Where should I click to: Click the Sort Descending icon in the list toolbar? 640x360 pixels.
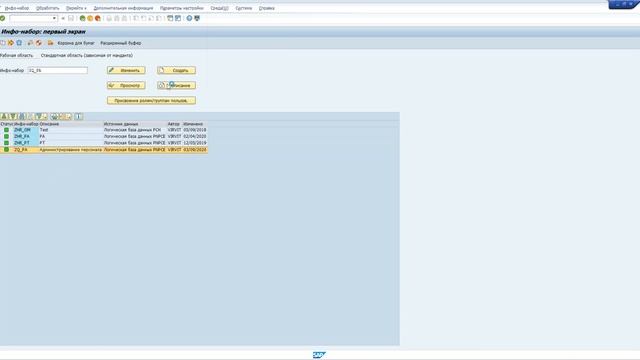click(x=13, y=117)
